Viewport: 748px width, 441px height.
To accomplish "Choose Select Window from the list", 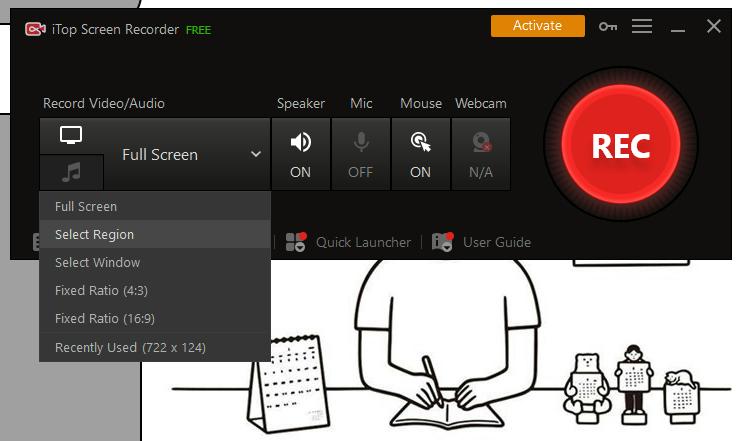I will click(155, 262).
